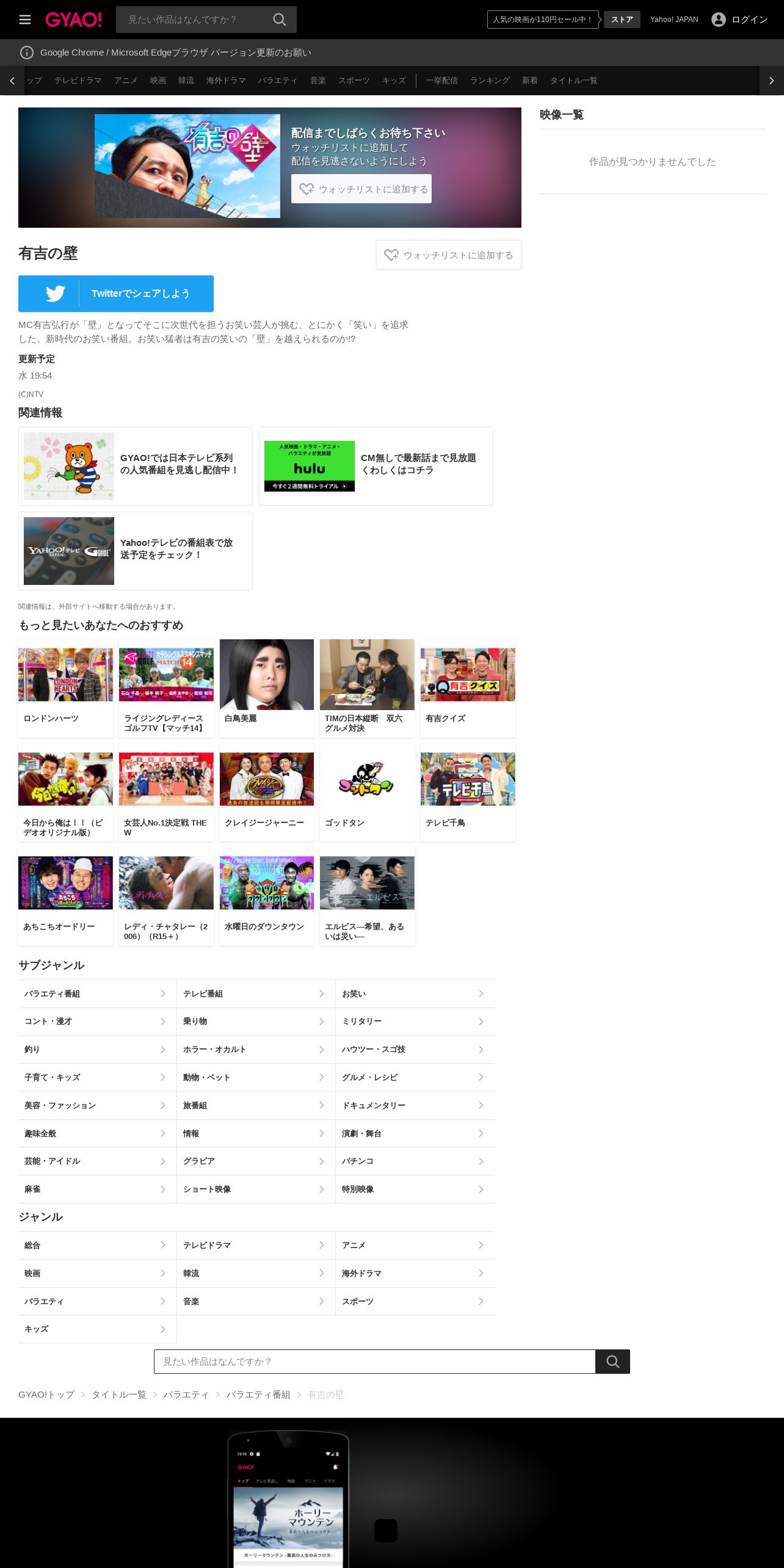
Task: Click the bottom search magnifier button
Action: (x=612, y=1362)
